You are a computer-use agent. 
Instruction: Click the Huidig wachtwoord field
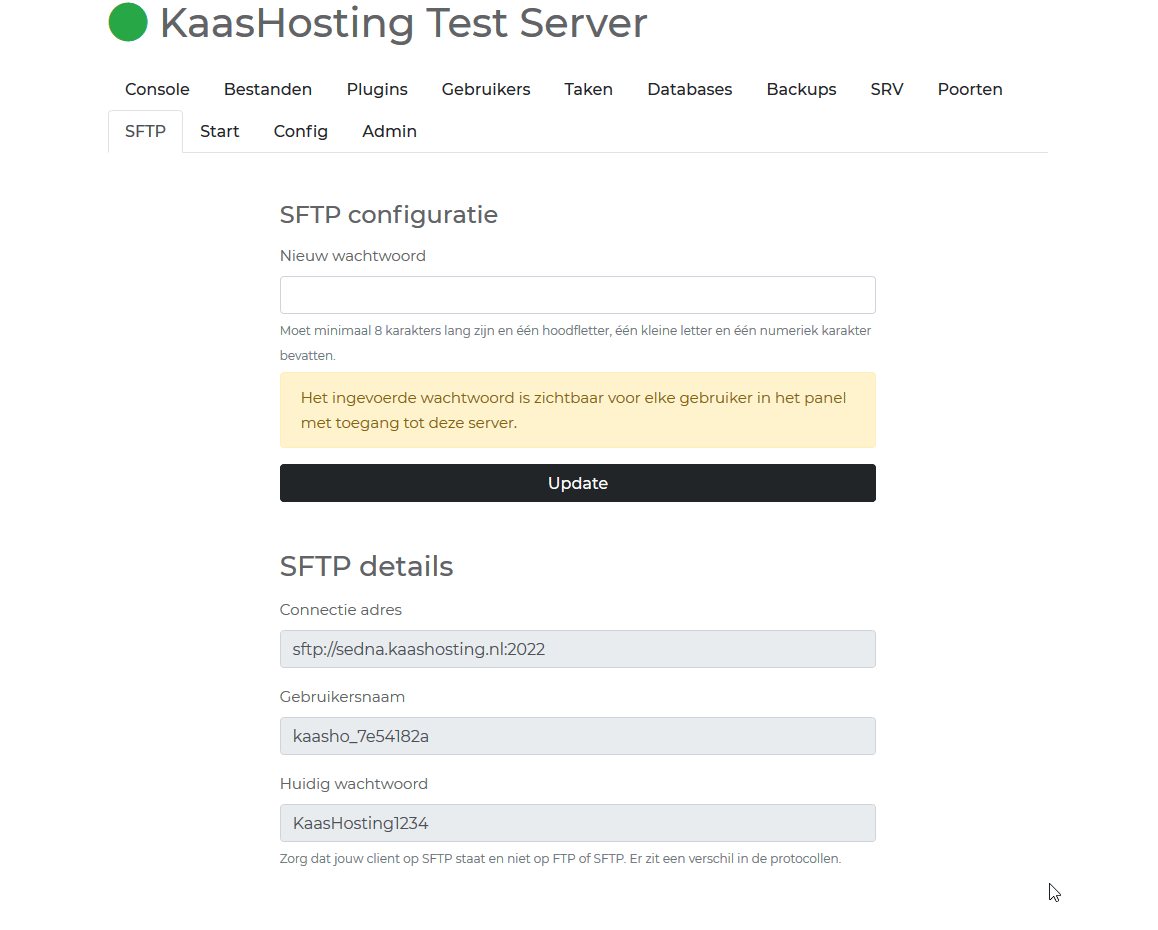coord(578,823)
